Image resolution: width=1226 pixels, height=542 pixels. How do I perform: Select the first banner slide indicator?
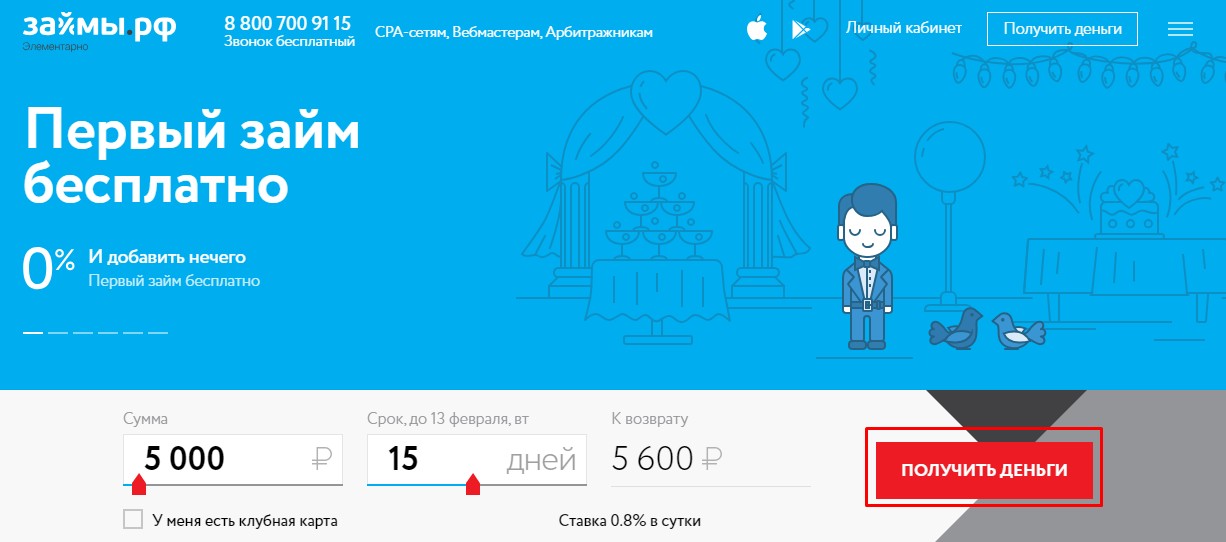[33, 332]
